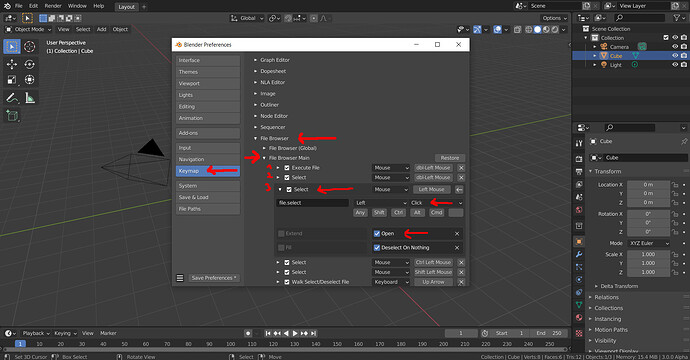Click the Restore button for File Browser Main
Viewport: 690px width, 360px height.
(x=450, y=158)
